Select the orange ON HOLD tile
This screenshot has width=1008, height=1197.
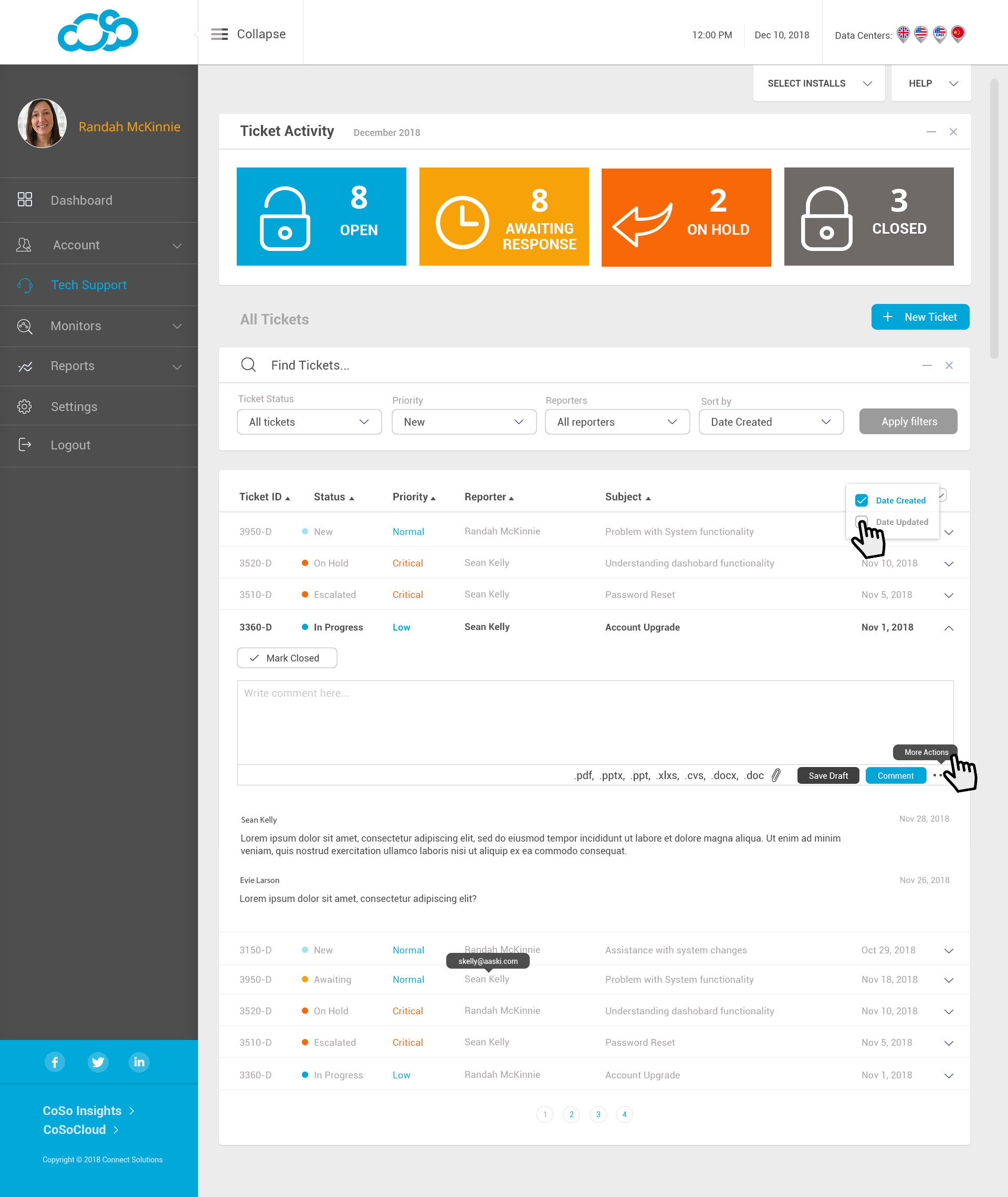point(686,217)
